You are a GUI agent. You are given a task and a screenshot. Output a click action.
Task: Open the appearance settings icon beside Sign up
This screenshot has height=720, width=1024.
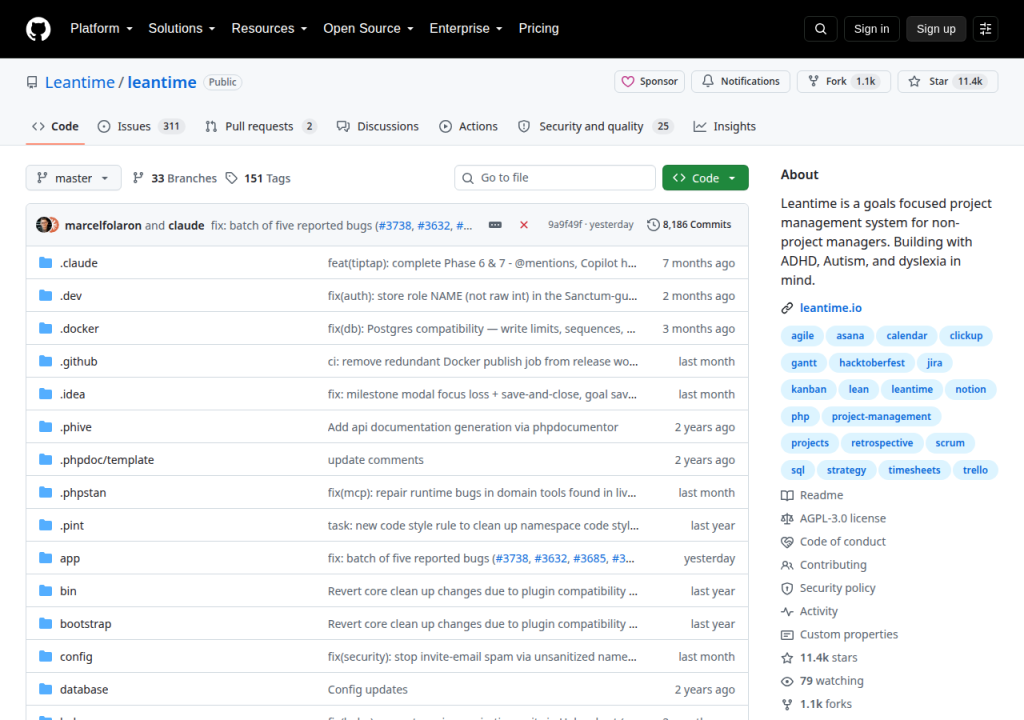click(x=985, y=29)
